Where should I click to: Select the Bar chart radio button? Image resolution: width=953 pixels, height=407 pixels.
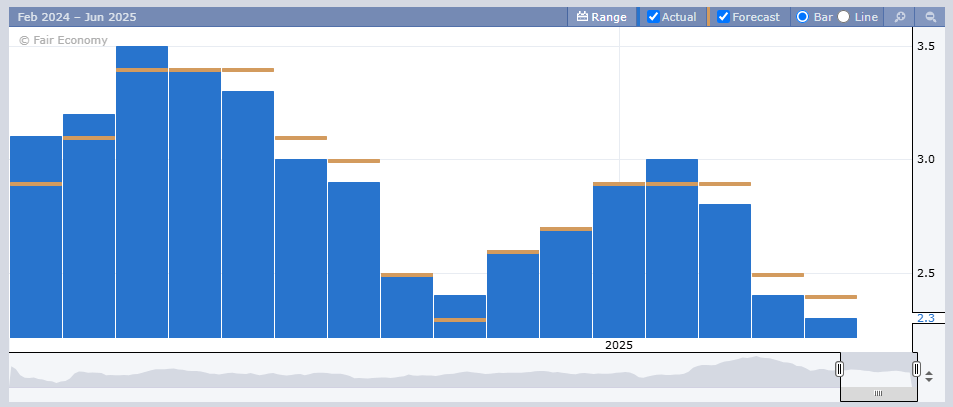pyautogui.click(x=802, y=17)
